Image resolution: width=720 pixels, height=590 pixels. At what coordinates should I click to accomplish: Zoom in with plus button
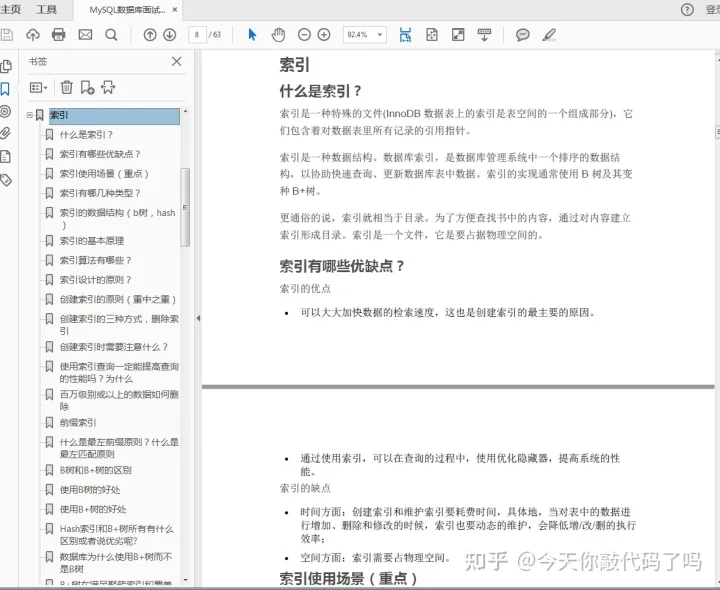point(324,34)
